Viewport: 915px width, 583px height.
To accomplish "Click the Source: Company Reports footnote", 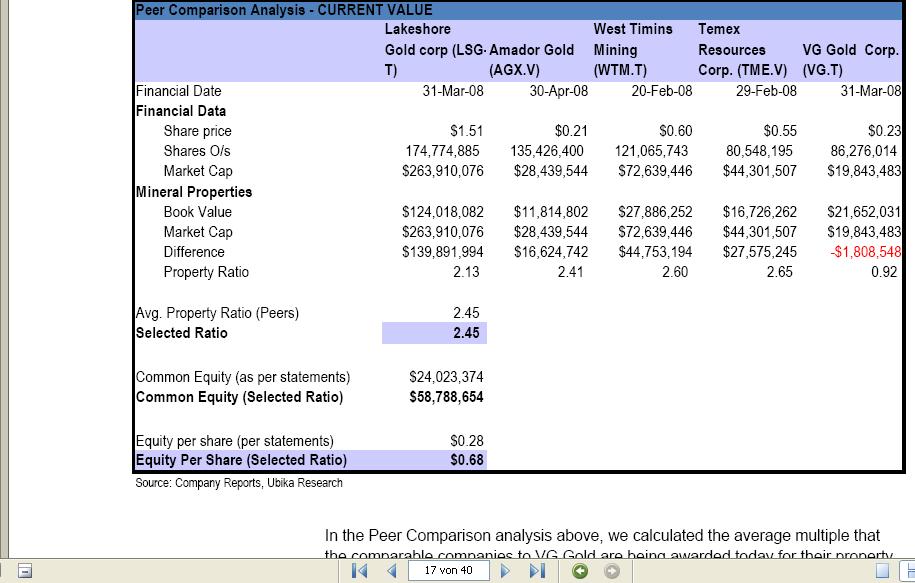I will click(239, 483).
